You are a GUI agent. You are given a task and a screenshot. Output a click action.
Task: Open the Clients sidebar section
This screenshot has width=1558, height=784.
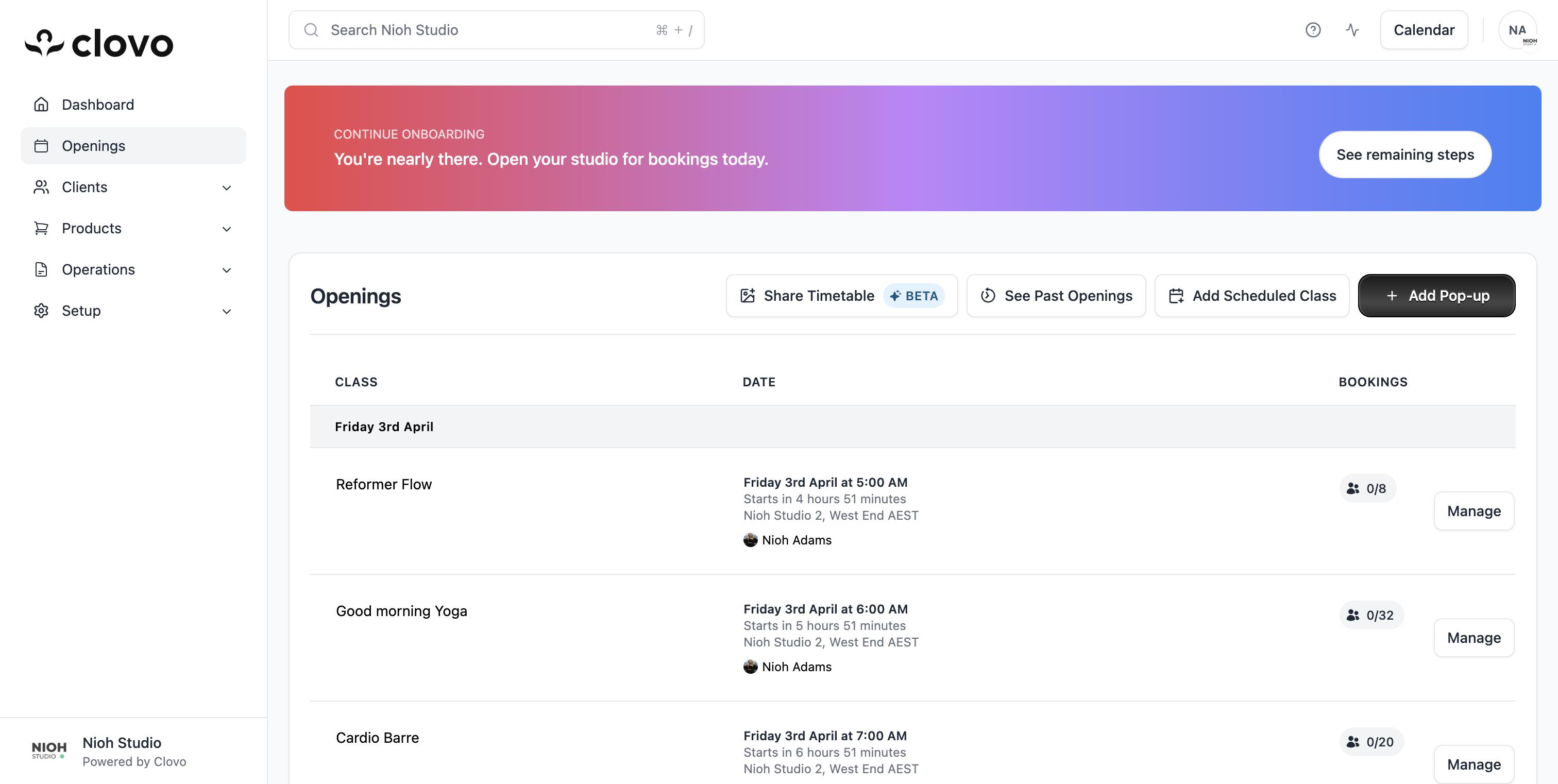(133, 187)
